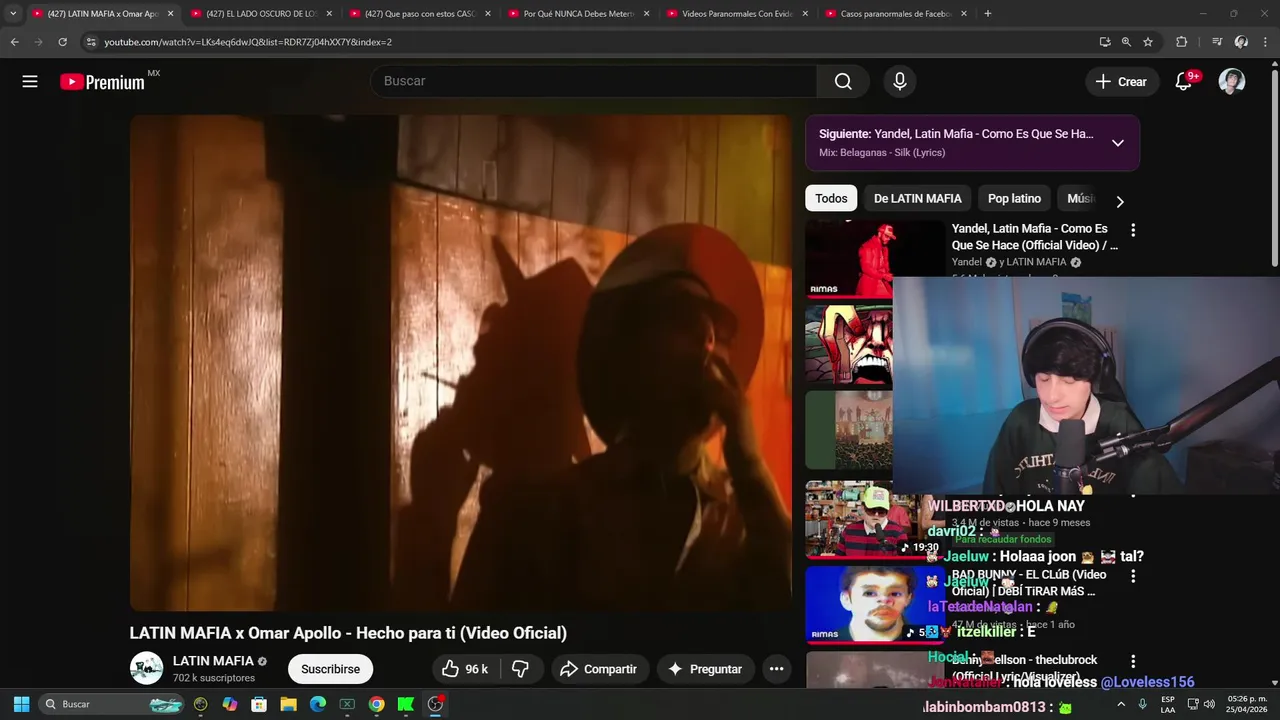Click the search magnifier button
The image size is (1280, 720).
pyautogui.click(x=843, y=81)
